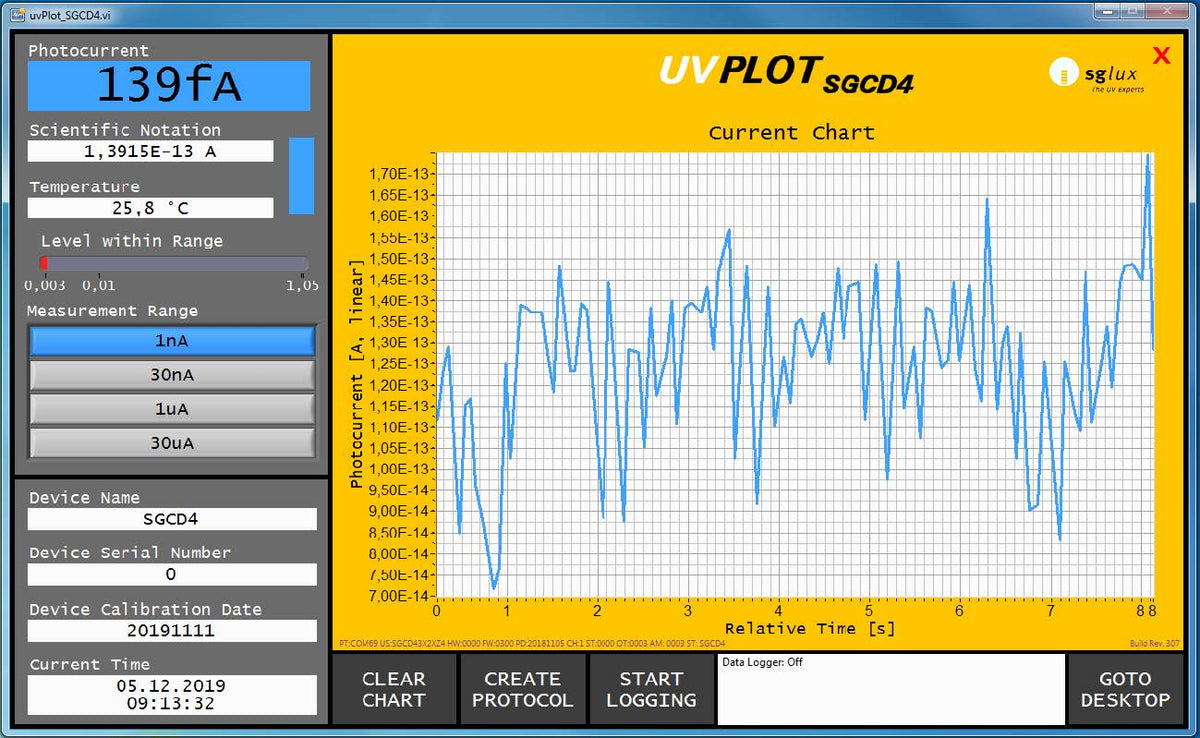Click the Data Logger status box
1200x738 pixels.
coord(890,690)
